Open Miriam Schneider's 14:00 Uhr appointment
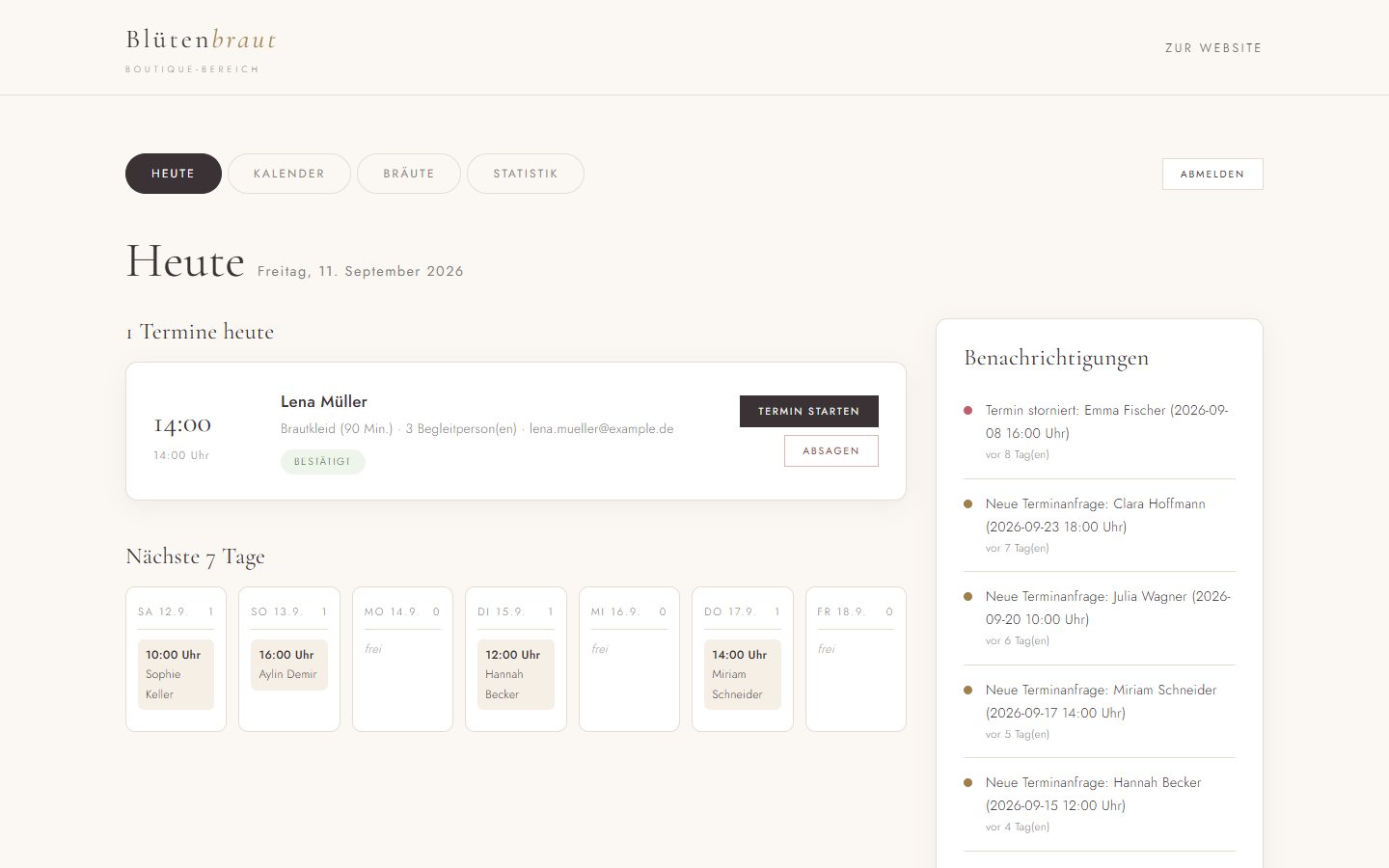Screen dimensions: 1389x868 (x=743, y=674)
